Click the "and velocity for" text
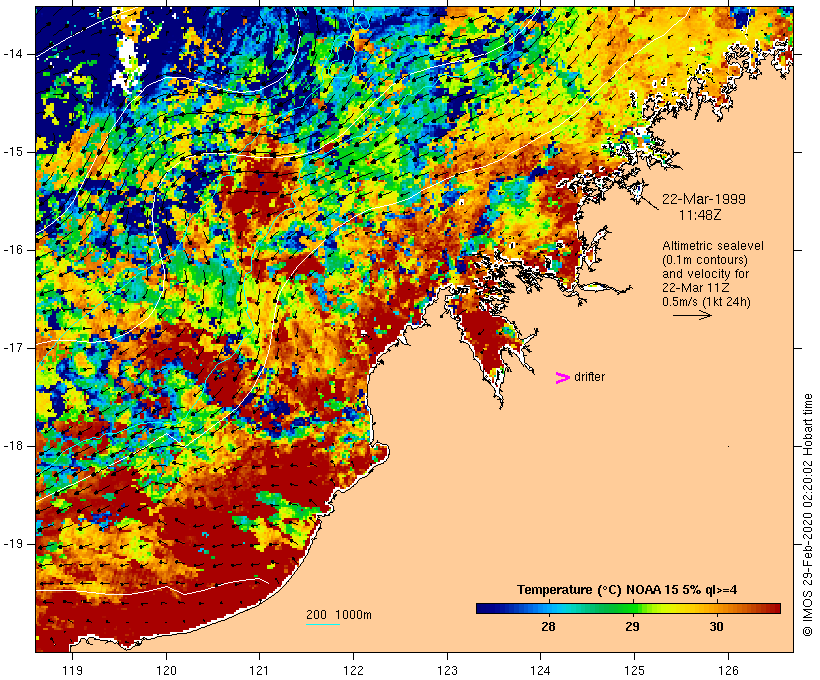 tap(705, 274)
